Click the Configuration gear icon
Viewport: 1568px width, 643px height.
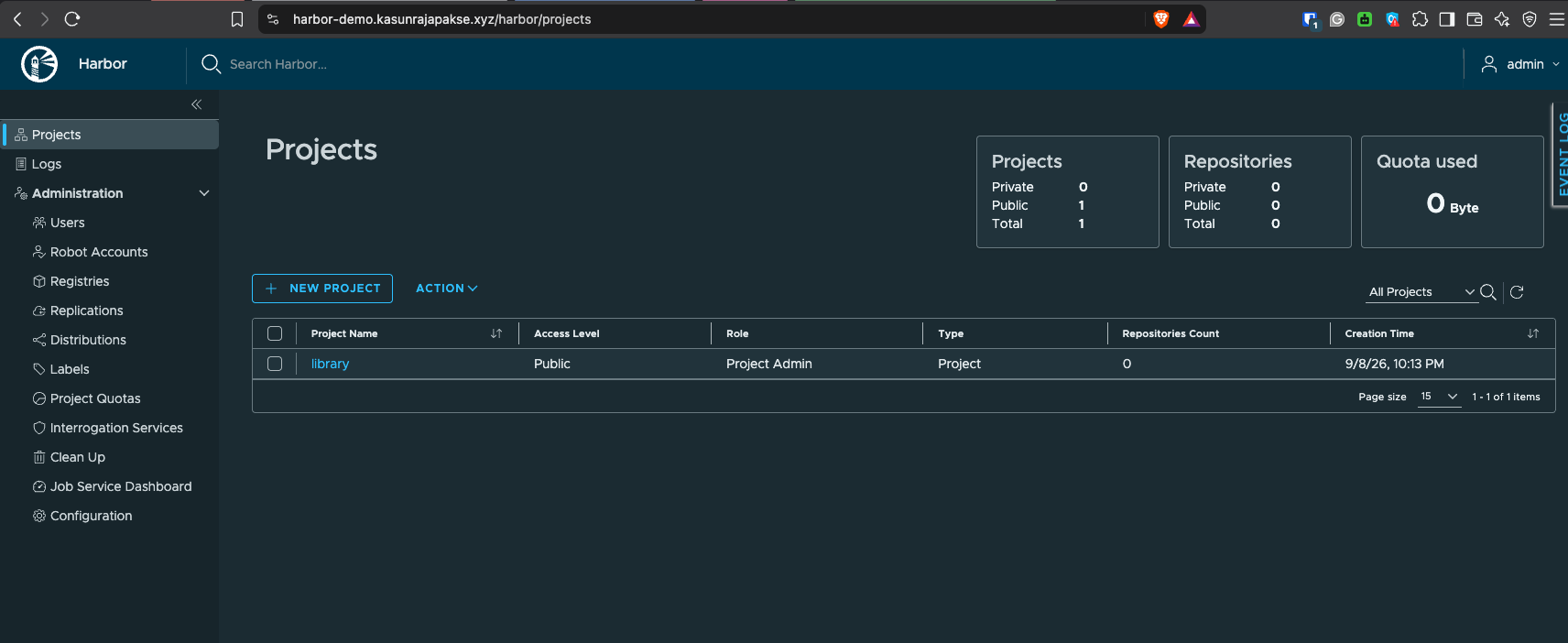point(39,516)
